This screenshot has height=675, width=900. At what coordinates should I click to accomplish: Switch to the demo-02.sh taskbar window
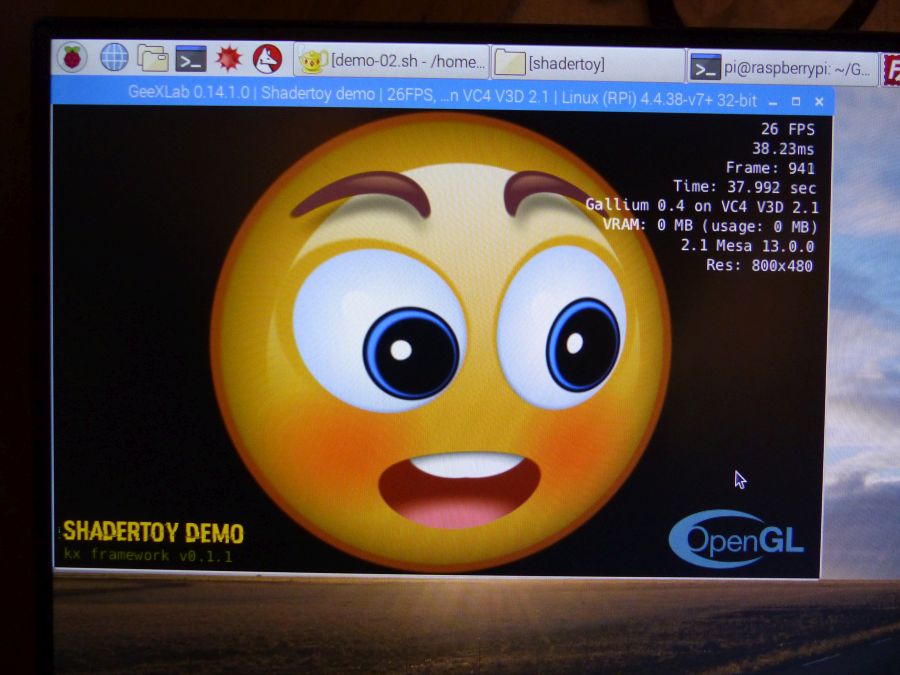[391, 61]
